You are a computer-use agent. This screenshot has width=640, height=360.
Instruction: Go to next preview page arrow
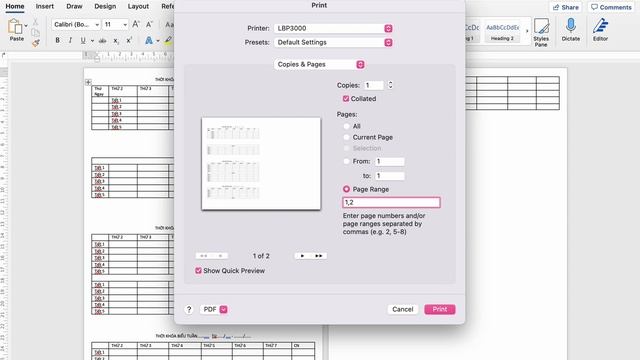[x=302, y=256]
